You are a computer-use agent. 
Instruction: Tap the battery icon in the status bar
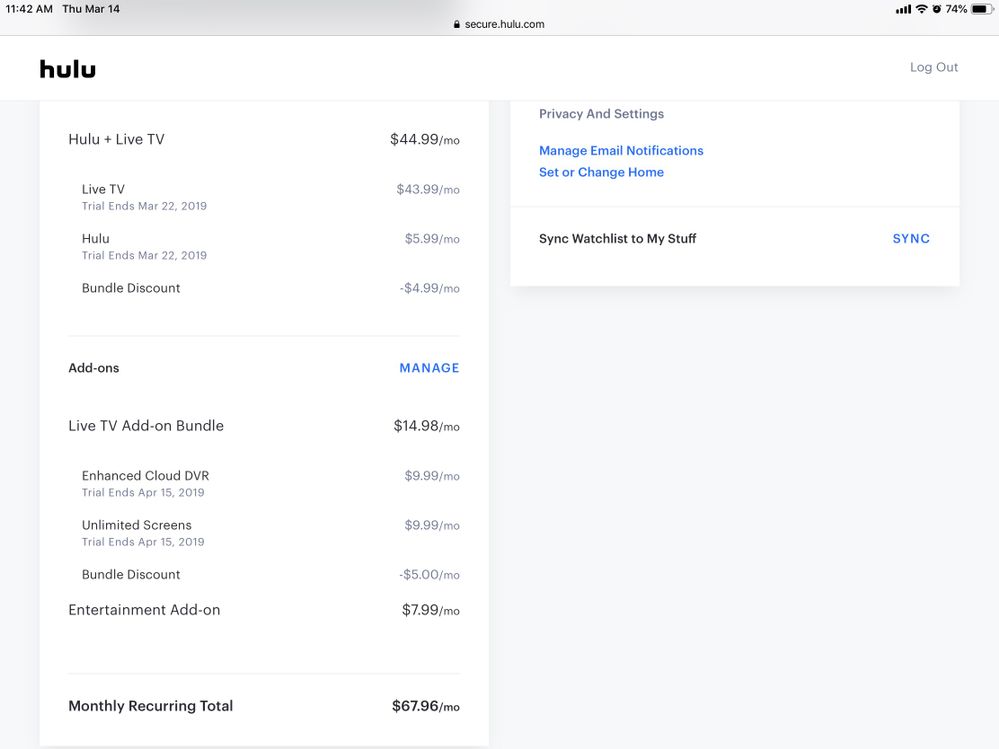click(982, 9)
